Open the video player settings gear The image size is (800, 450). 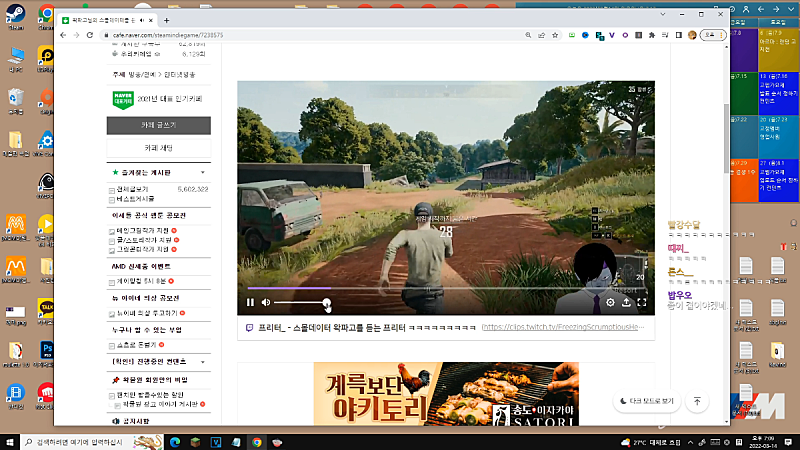pos(611,302)
